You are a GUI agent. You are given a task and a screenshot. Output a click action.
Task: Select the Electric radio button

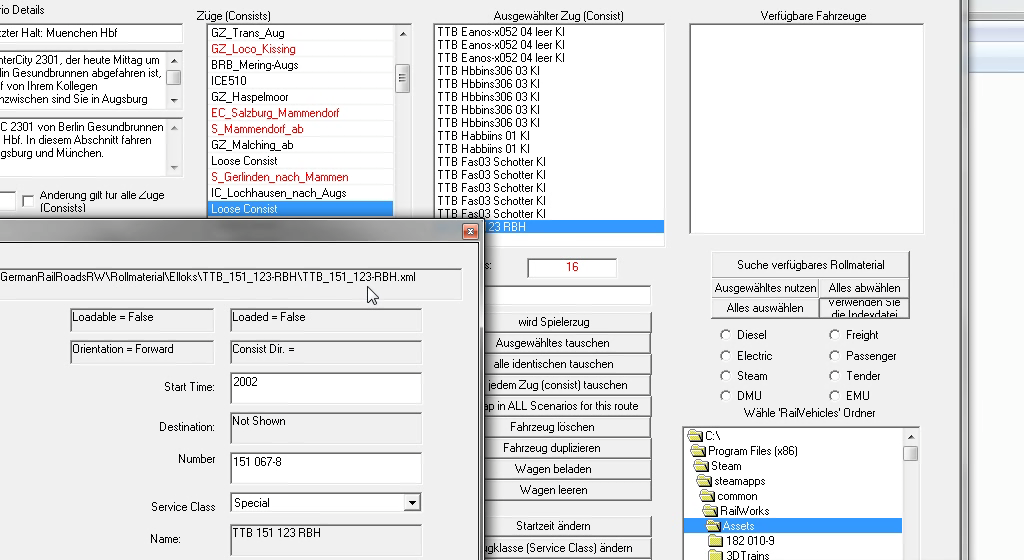coord(726,356)
